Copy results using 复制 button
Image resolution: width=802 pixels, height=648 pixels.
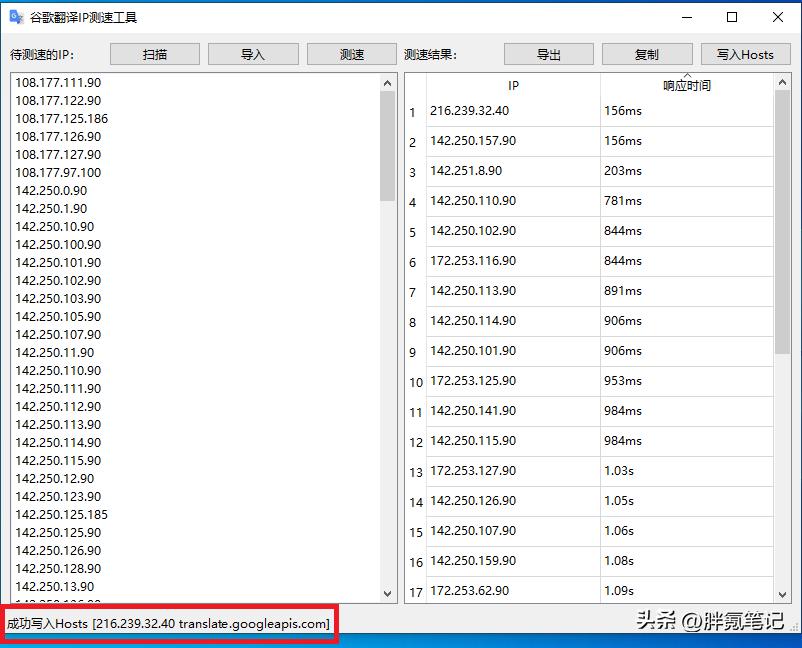[647, 54]
